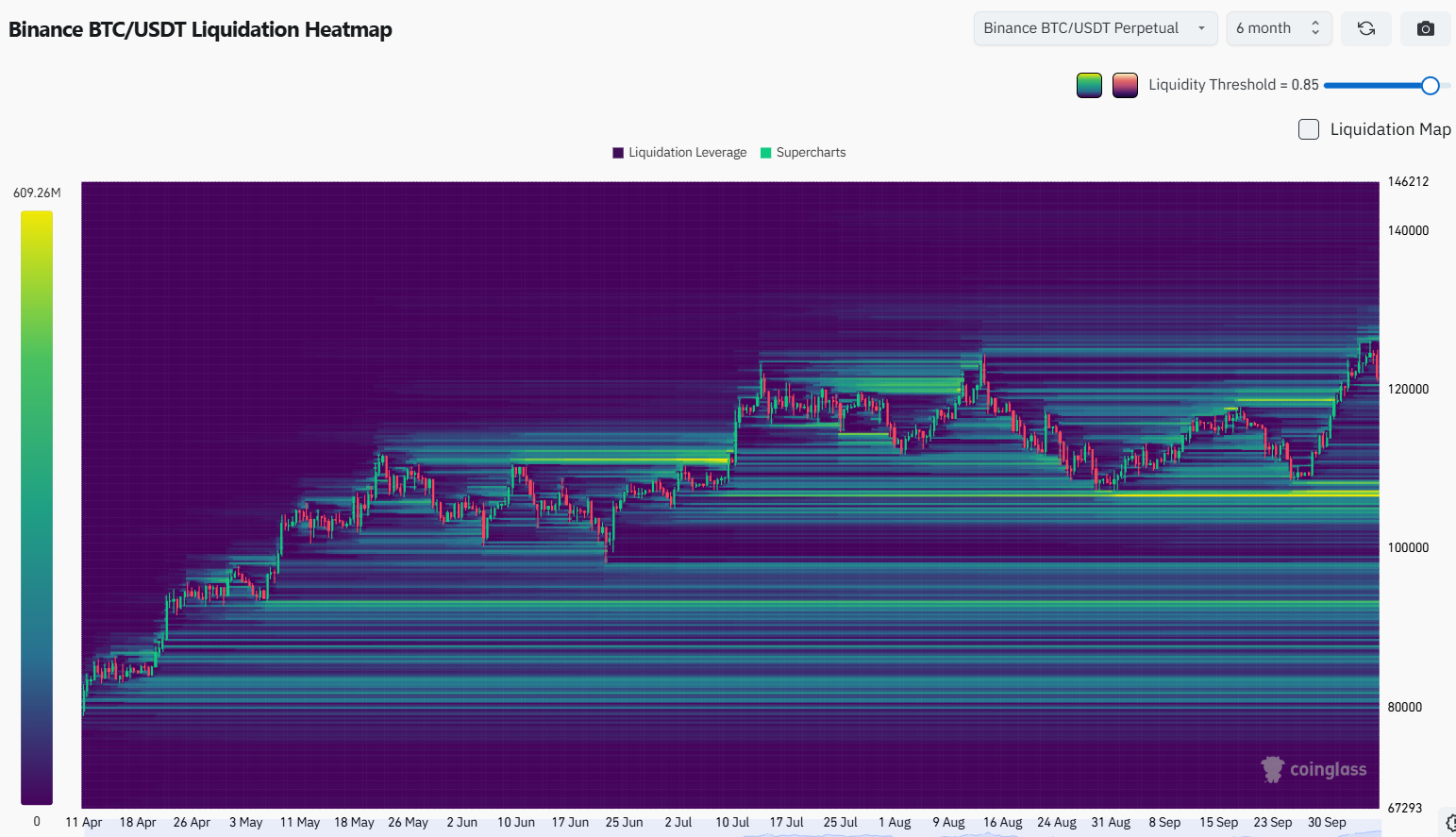The width and height of the screenshot is (1456, 837).
Task: Open the Binance BTC/USDT Perpetual dropdown
Action: (1095, 28)
